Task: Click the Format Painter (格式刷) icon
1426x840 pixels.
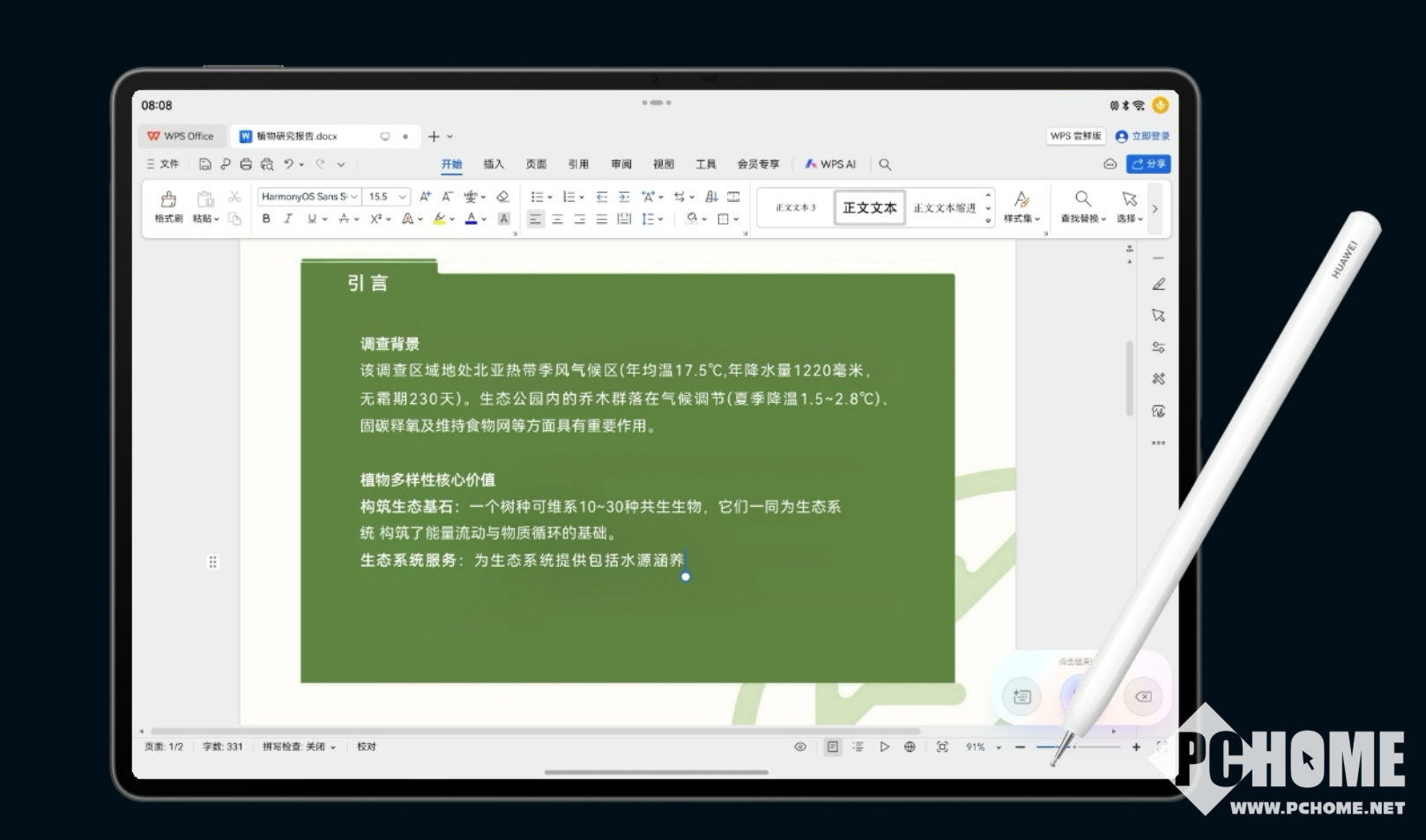Action: [168, 206]
